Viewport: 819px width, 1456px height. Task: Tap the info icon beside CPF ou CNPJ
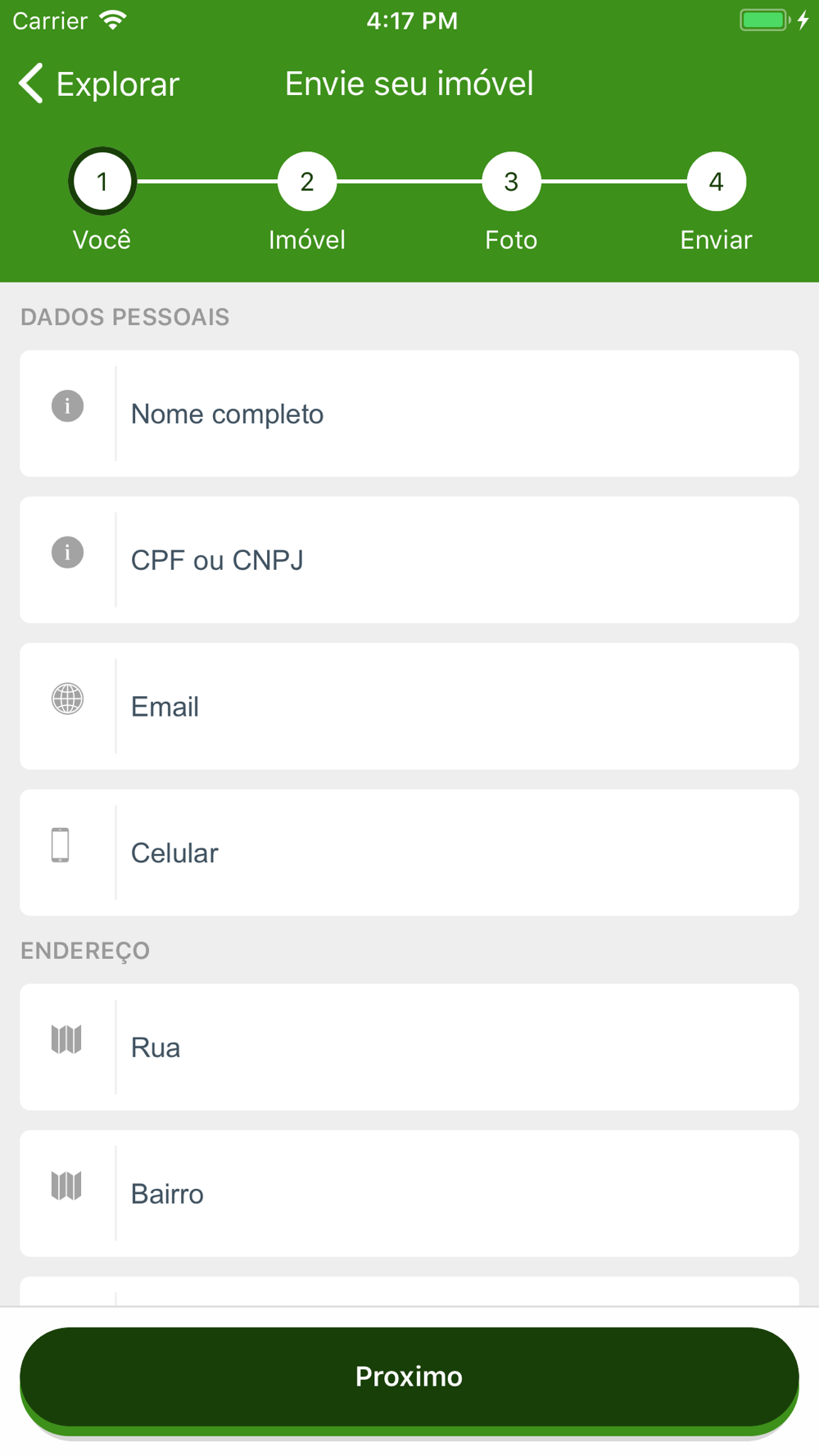[x=67, y=553]
